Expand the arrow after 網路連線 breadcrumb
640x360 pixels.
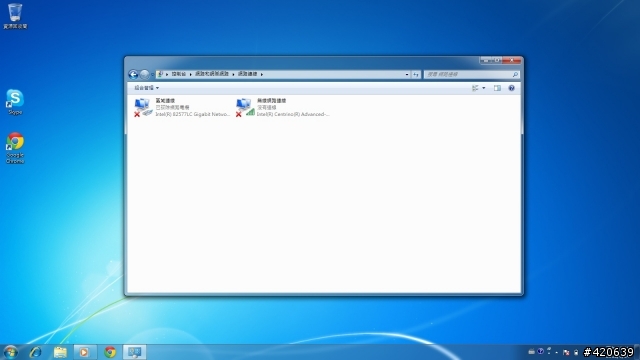pos(262,74)
